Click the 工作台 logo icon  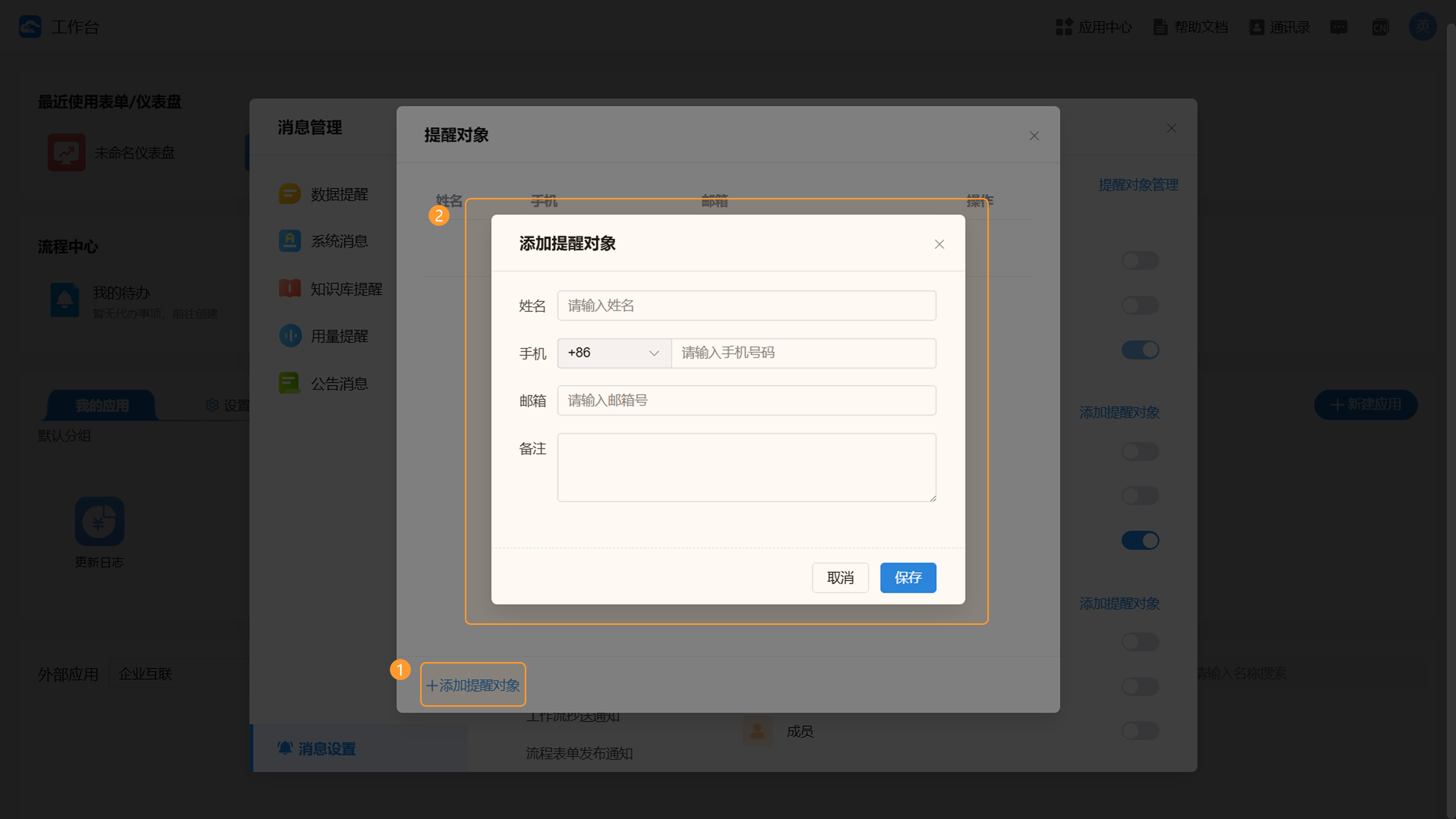pyautogui.click(x=30, y=27)
